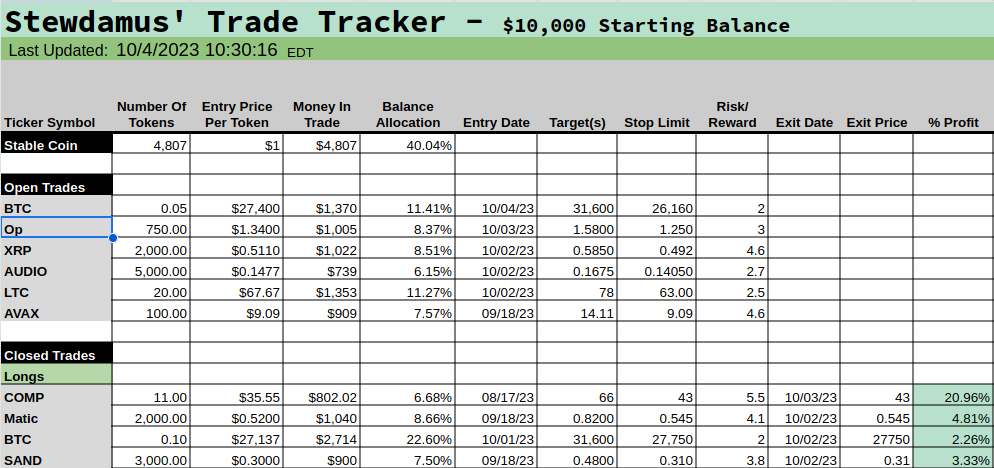Click the 0.14050 AUDIO stop limit cell

point(656,271)
